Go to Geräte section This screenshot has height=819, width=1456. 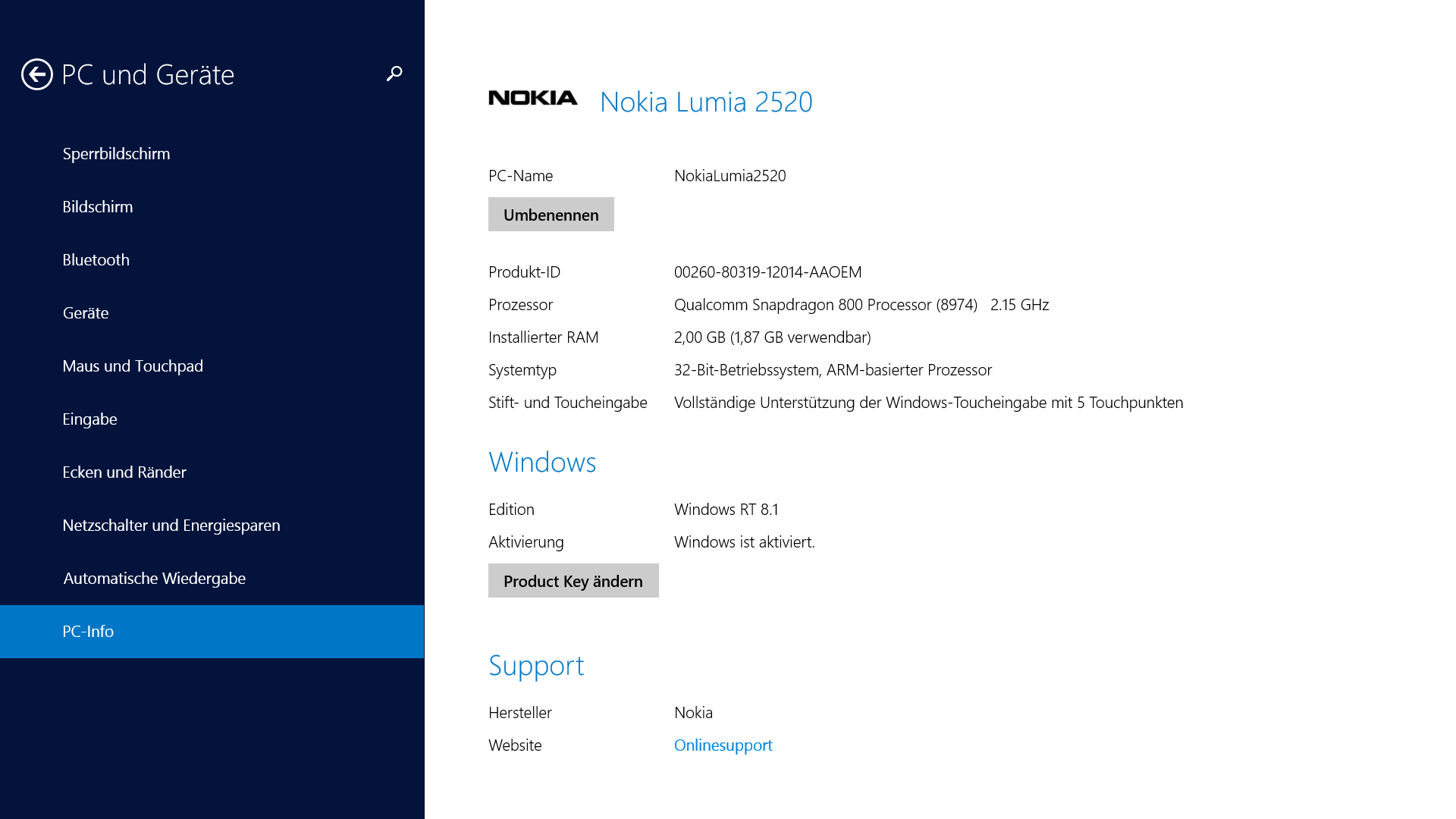pos(85,313)
